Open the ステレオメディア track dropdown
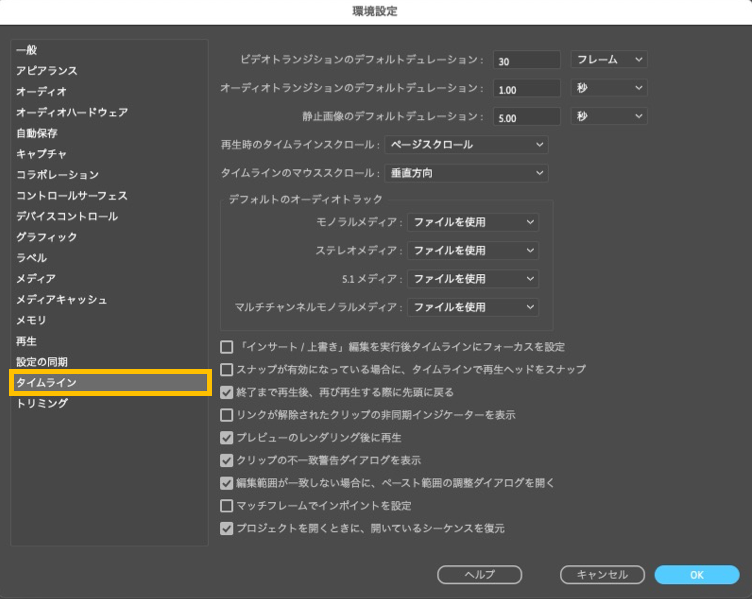The width and height of the screenshot is (752, 599). pyautogui.click(x=473, y=250)
